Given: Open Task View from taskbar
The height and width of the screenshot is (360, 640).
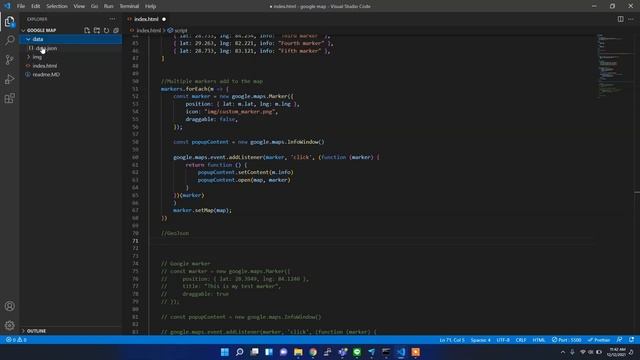Looking at the screenshot, I should pos(254,352).
